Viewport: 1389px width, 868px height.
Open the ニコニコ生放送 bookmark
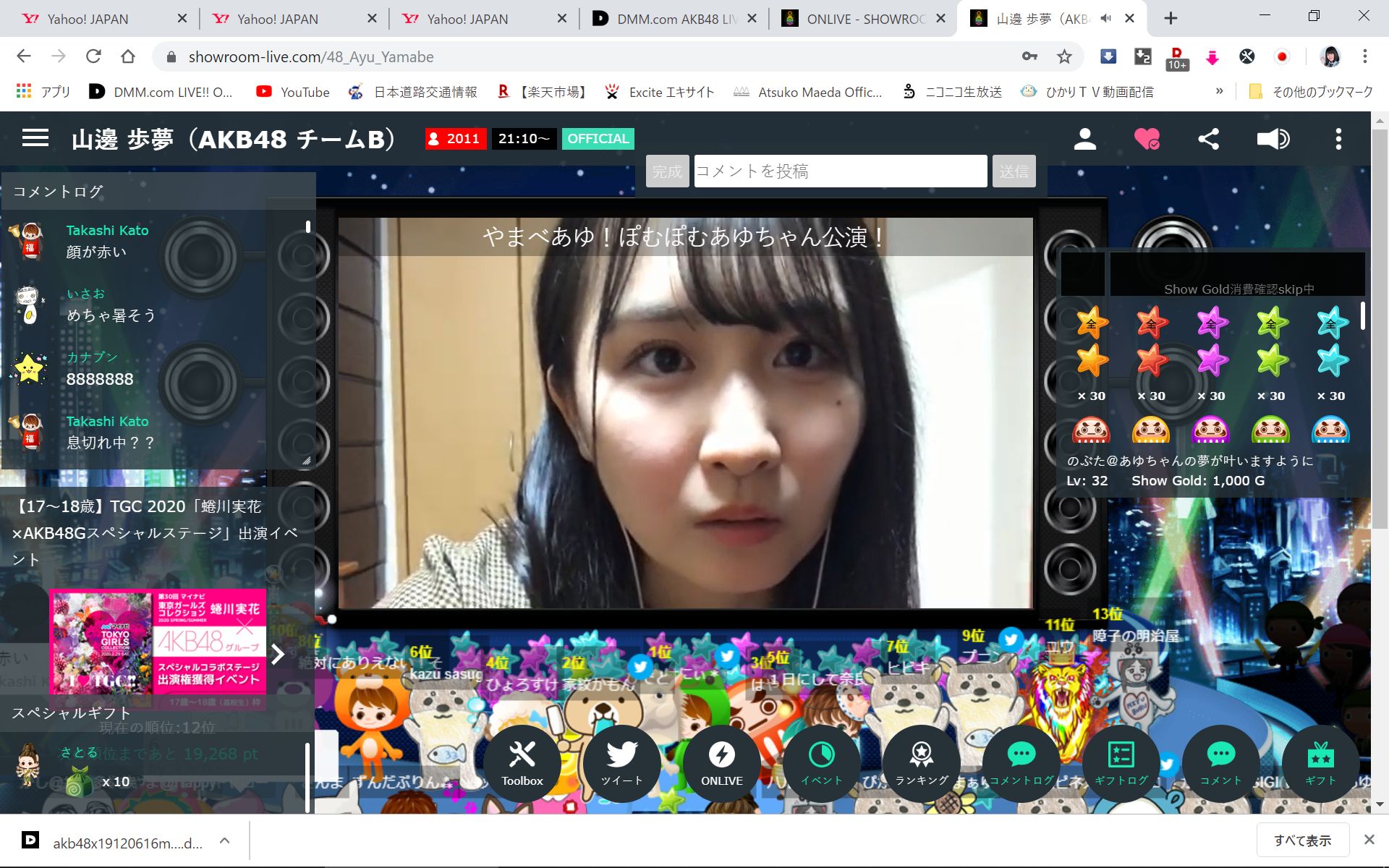pos(952,92)
